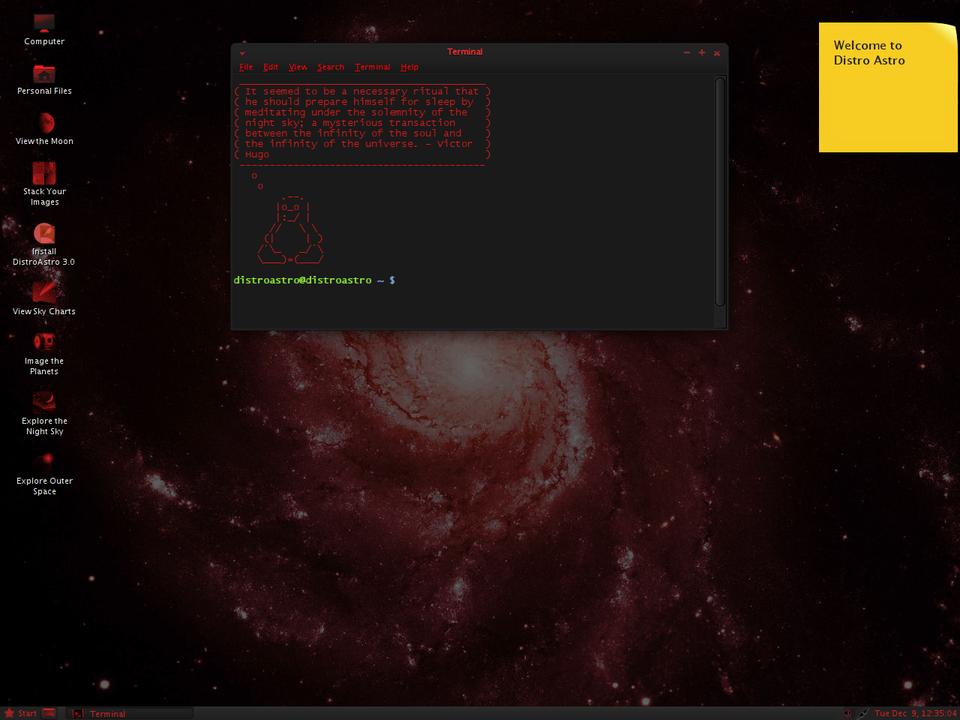Launch the View Sky Charts icon

(44, 293)
